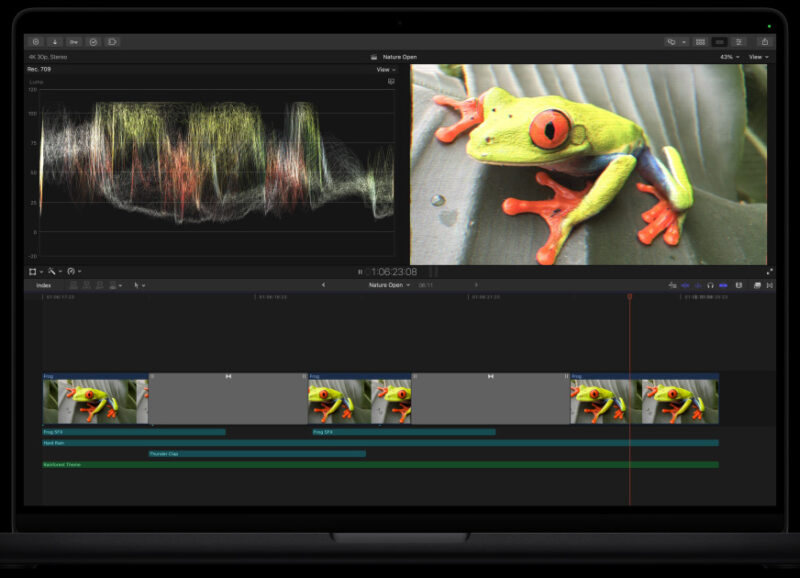Click the scope settings icon below View
800x578 pixels.
(391, 81)
